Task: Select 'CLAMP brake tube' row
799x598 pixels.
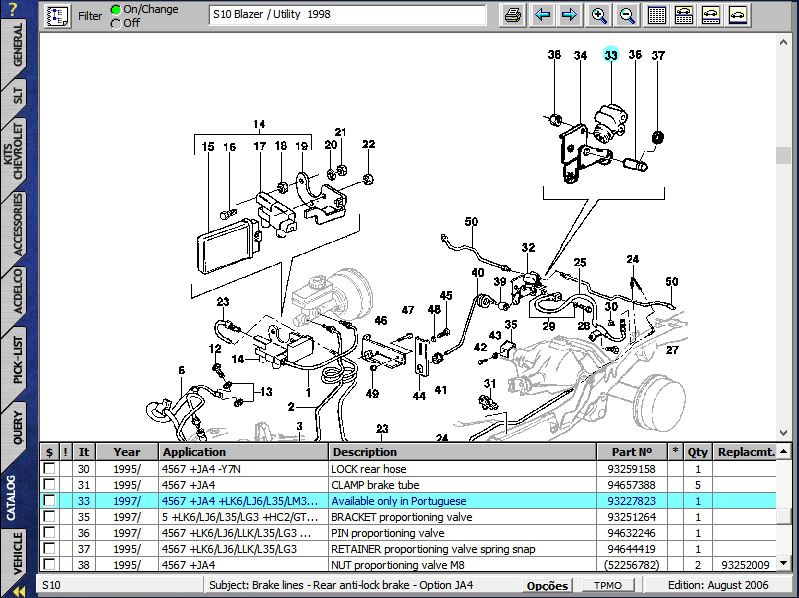Action: (x=408, y=484)
